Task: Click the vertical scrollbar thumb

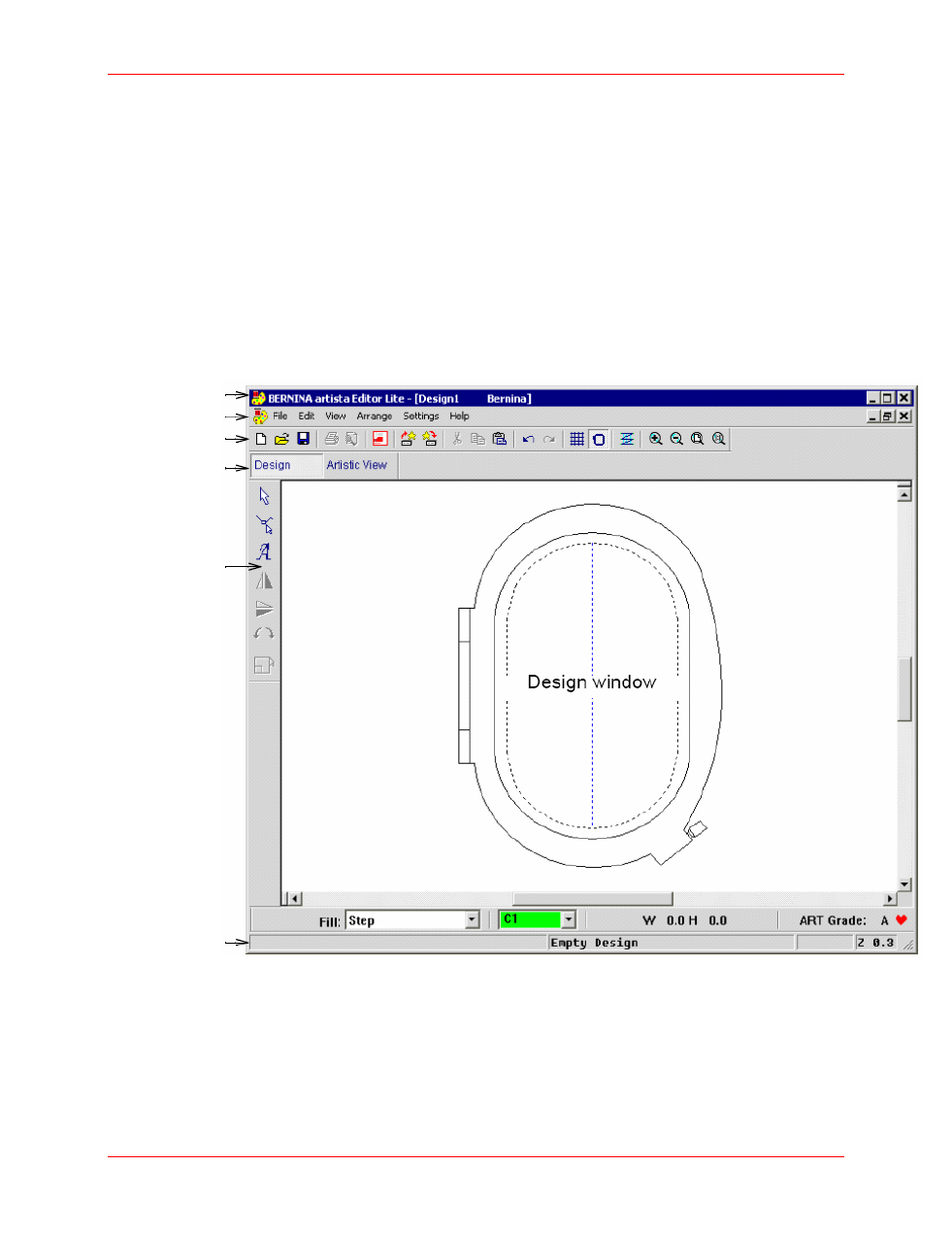Action: [x=904, y=689]
